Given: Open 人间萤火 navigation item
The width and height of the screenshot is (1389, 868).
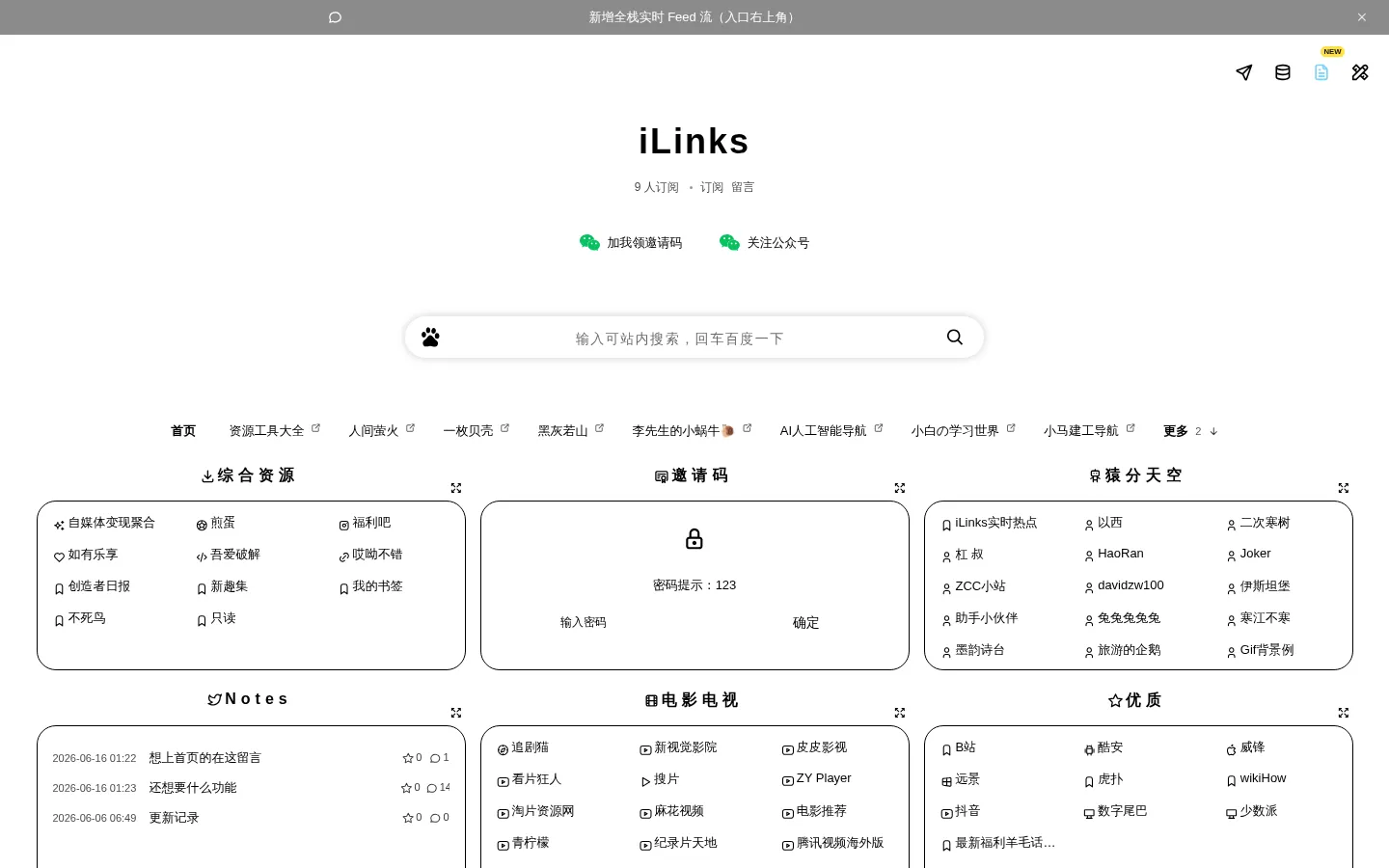Looking at the screenshot, I should click(x=381, y=431).
